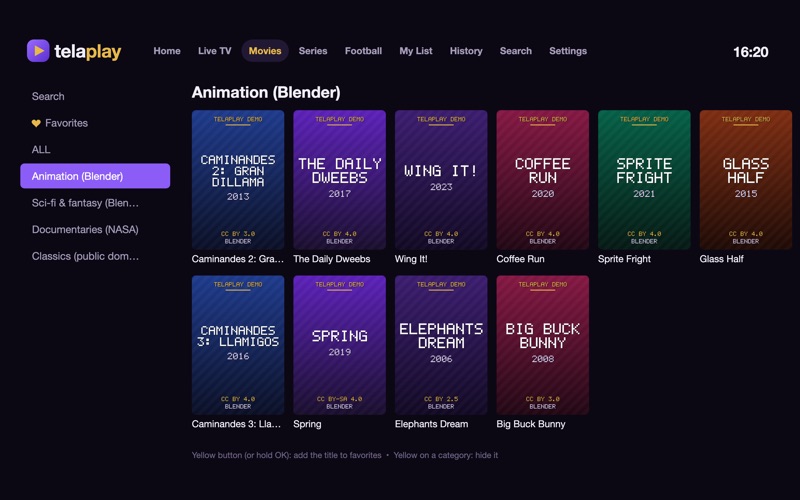Screen dimensions: 800x500
Task: Open Search in the top navigation bar
Action: click(x=515, y=51)
